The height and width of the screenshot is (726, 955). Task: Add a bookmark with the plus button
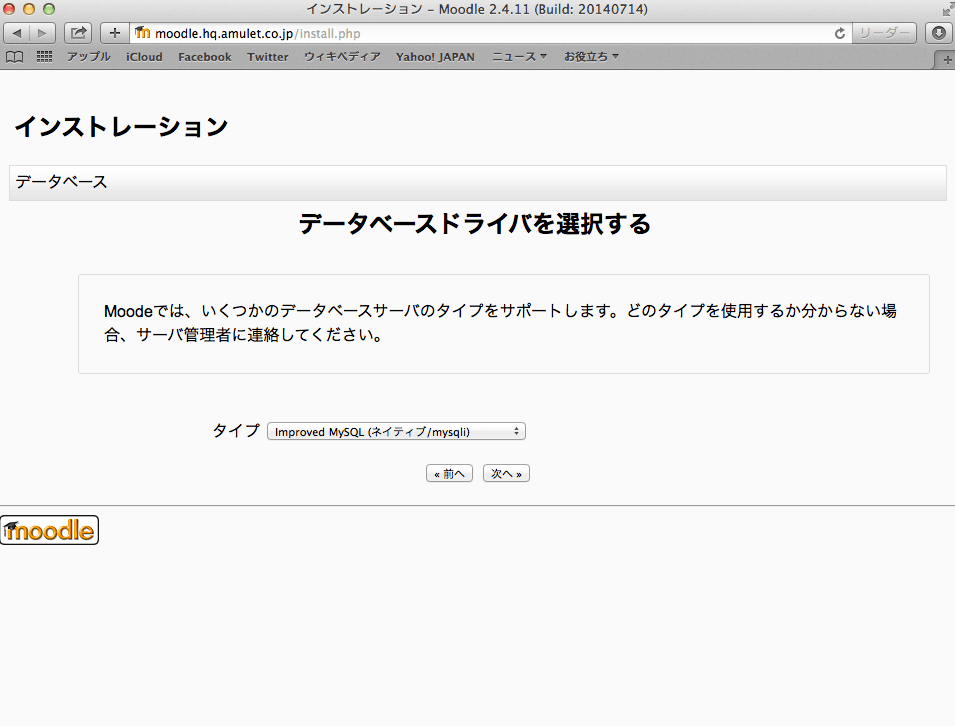pyautogui.click(x=115, y=33)
